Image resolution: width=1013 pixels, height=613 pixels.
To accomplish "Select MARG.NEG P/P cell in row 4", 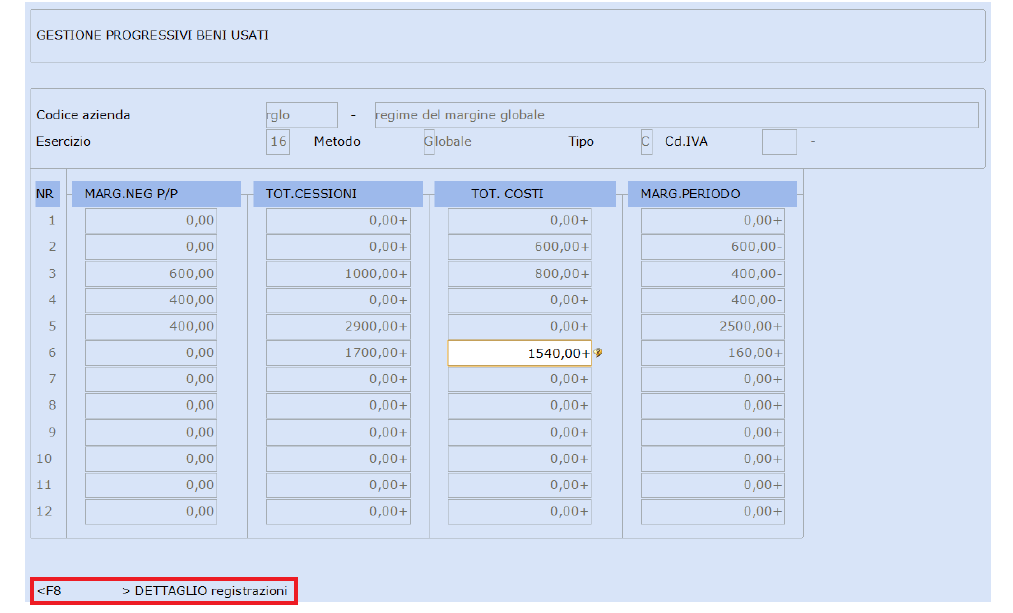I will coord(151,300).
